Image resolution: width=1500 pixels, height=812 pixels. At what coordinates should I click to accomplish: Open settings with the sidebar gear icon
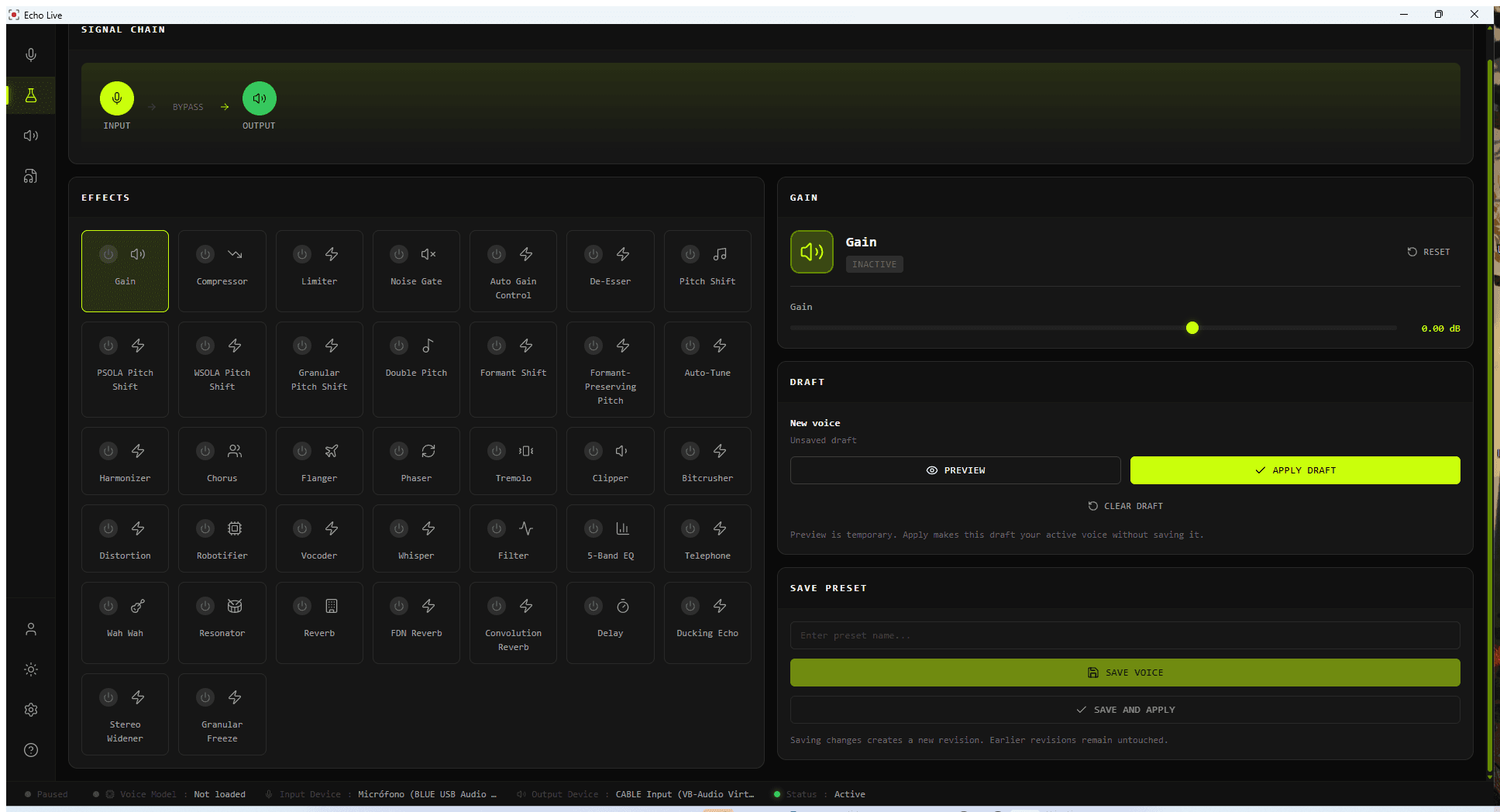pyautogui.click(x=31, y=710)
